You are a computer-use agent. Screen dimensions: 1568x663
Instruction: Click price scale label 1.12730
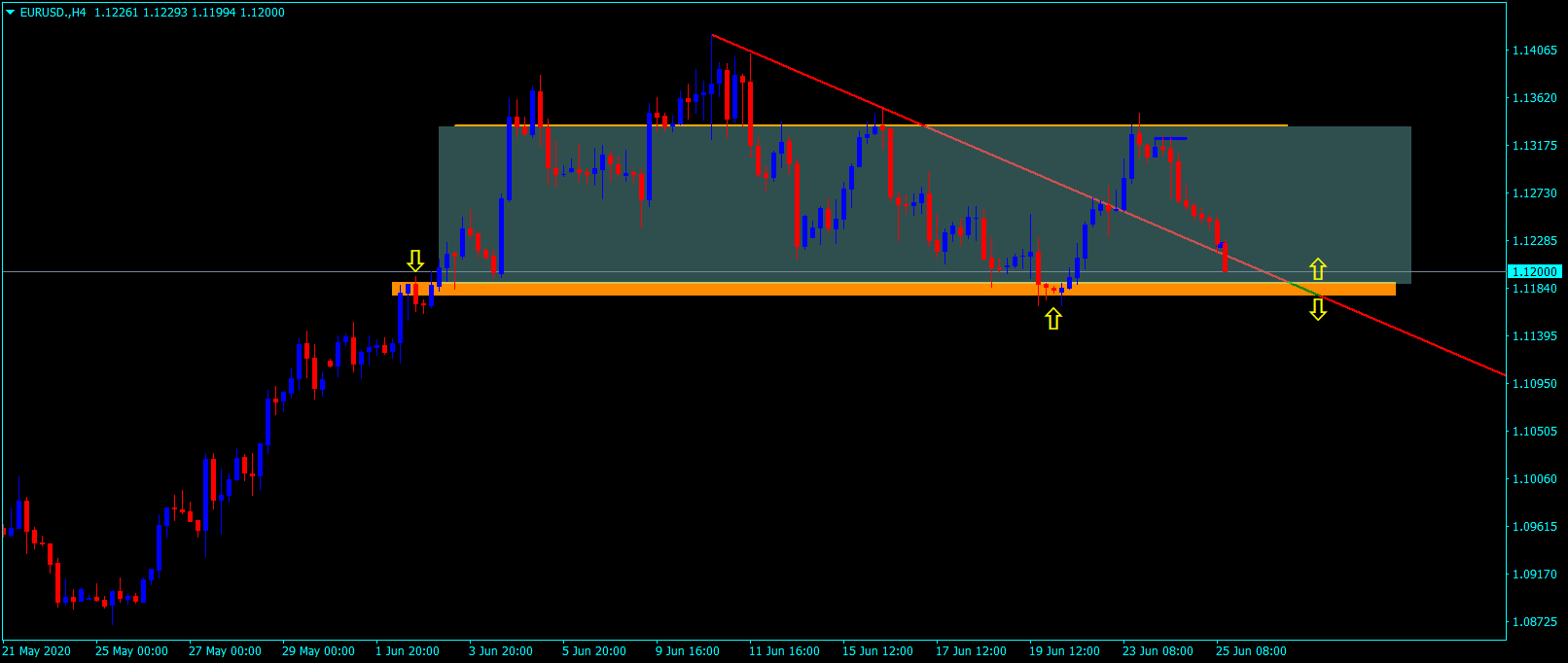coord(1534,193)
